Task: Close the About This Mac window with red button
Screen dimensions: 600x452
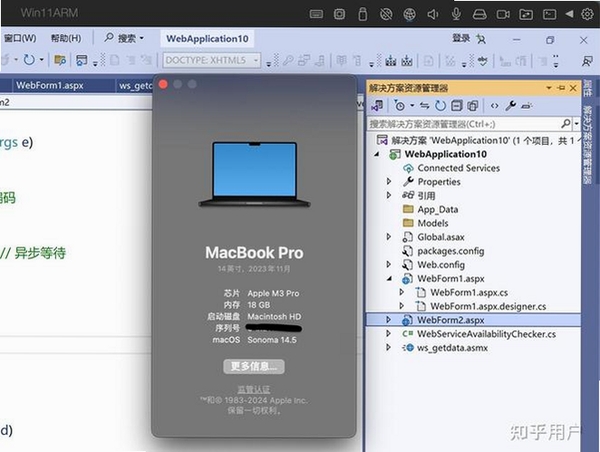Action: [x=163, y=85]
